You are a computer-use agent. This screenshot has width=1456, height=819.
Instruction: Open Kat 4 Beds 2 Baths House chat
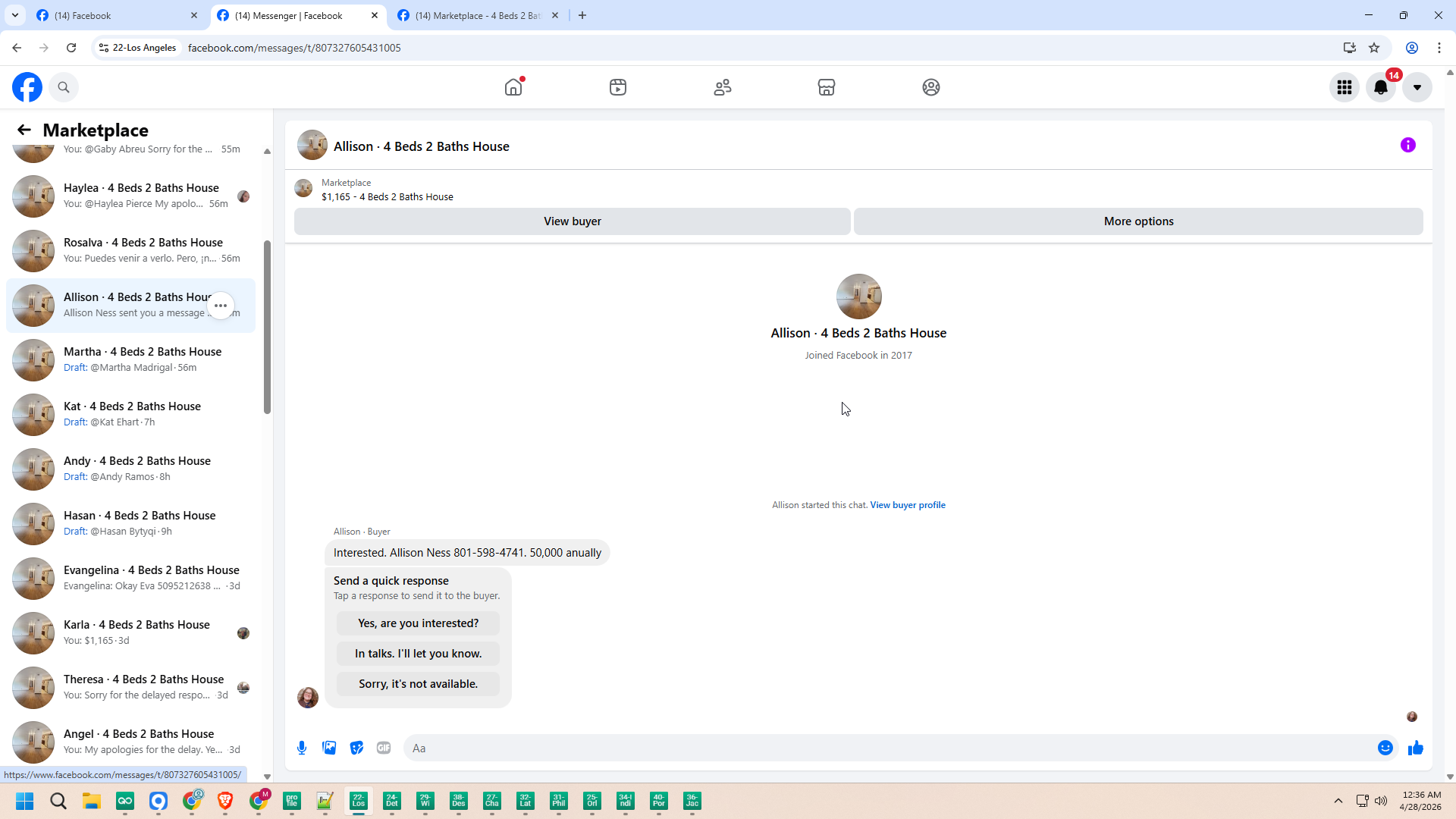point(130,415)
